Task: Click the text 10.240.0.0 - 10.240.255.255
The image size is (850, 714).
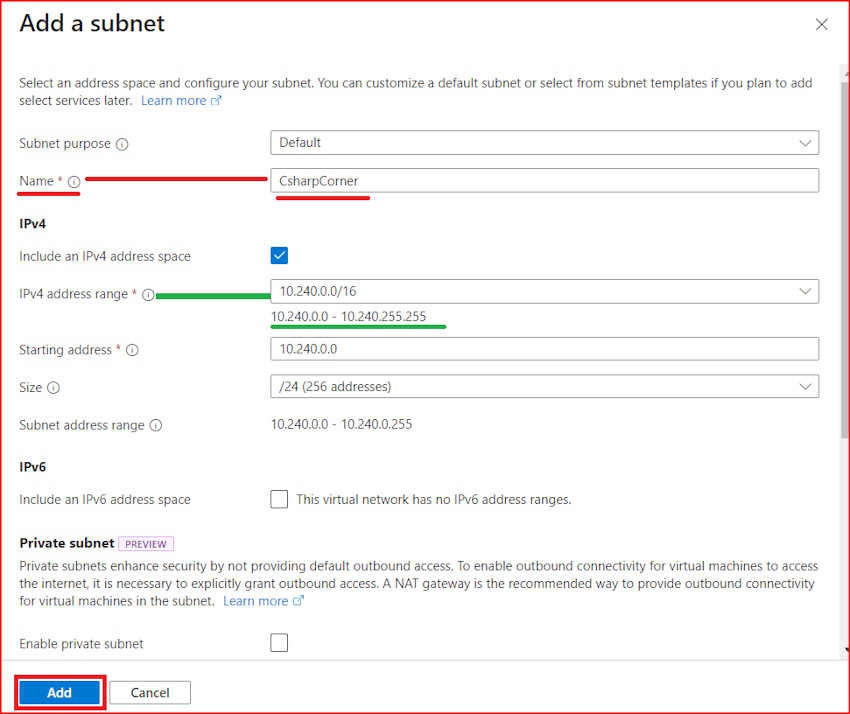Action: click(349, 317)
